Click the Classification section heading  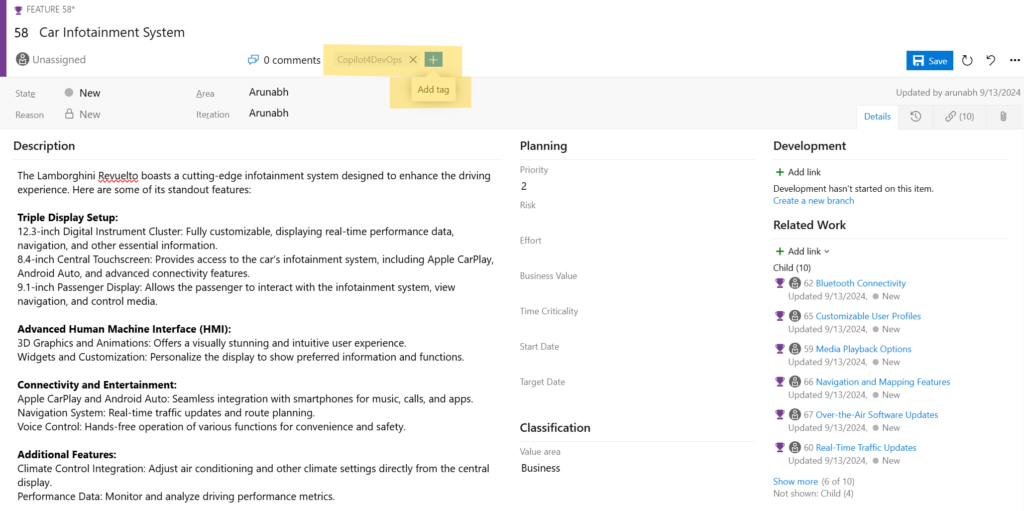click(555, 428)
